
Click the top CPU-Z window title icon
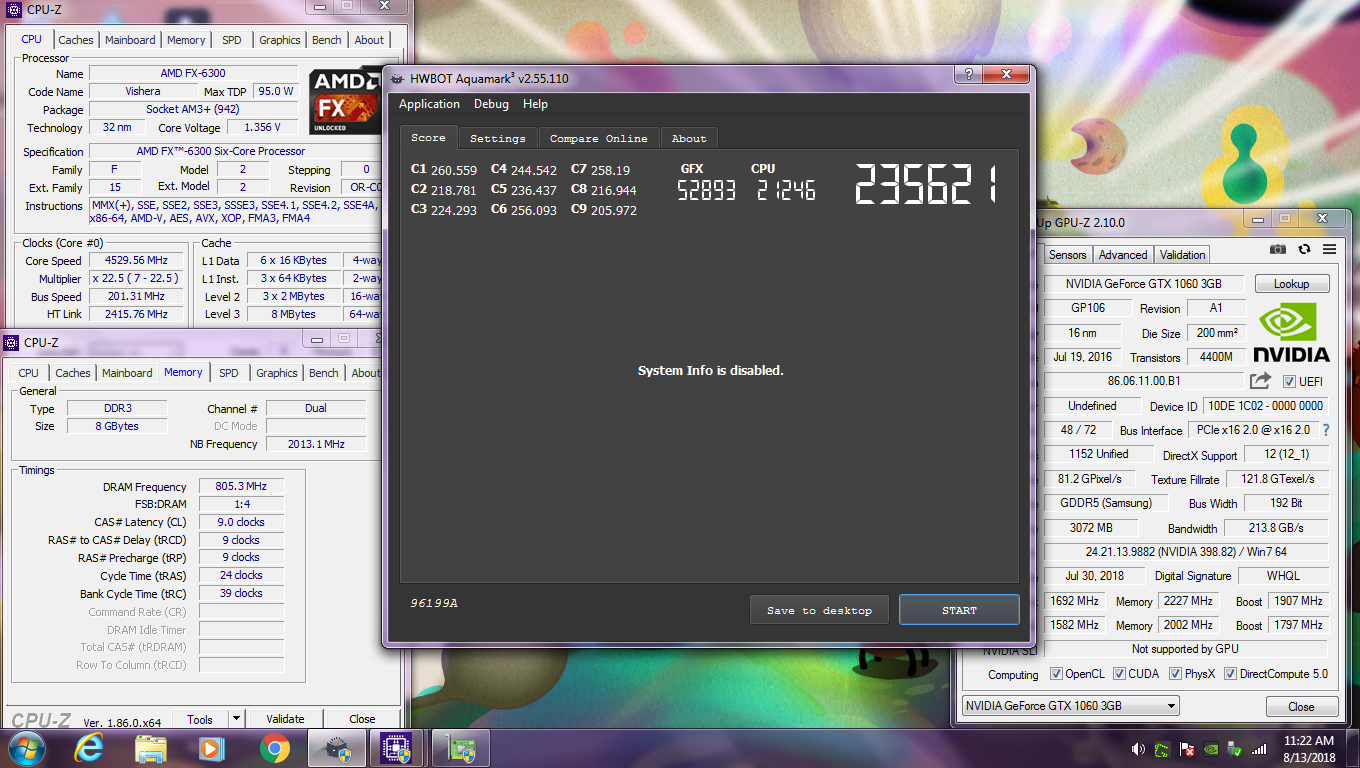pyautogui.click(x=14, y=11)
